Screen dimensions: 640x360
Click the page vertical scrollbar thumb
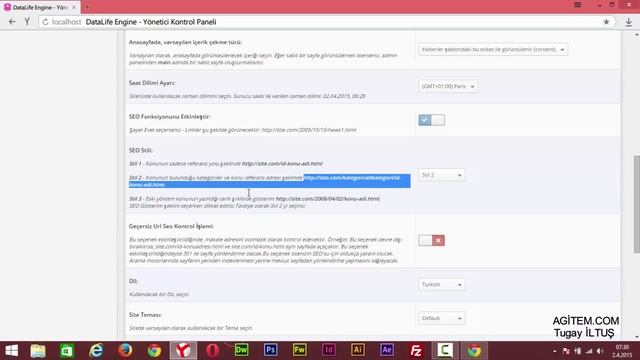tap(636, 204)
